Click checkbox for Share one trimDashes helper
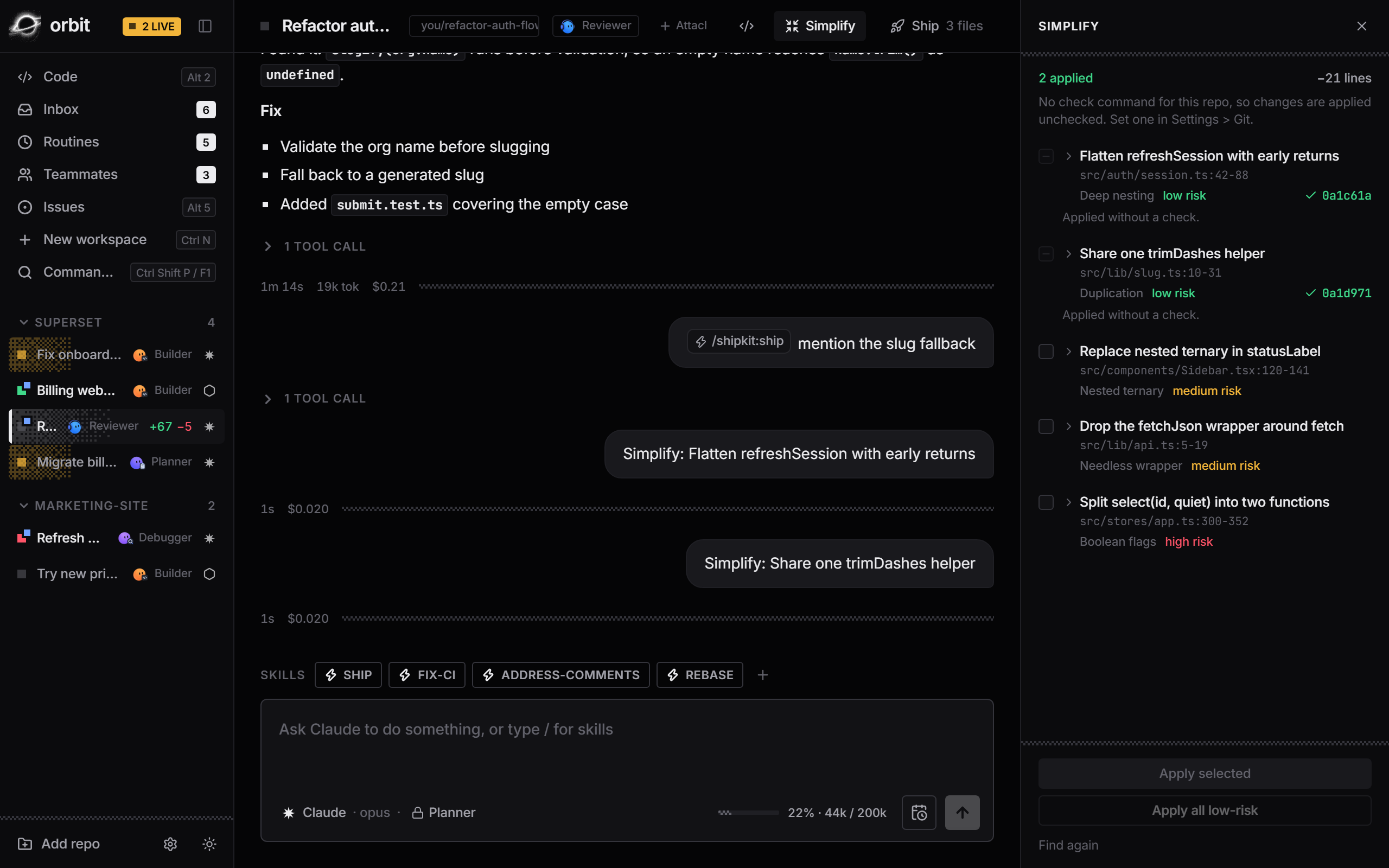The width and height of the screenshot is (1389, 868). pyautogui.click(x=1046, y=254)
